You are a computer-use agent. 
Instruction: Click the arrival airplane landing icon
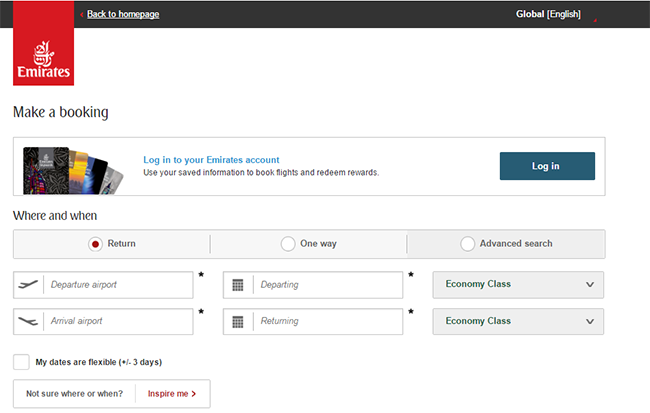point(28,321)
